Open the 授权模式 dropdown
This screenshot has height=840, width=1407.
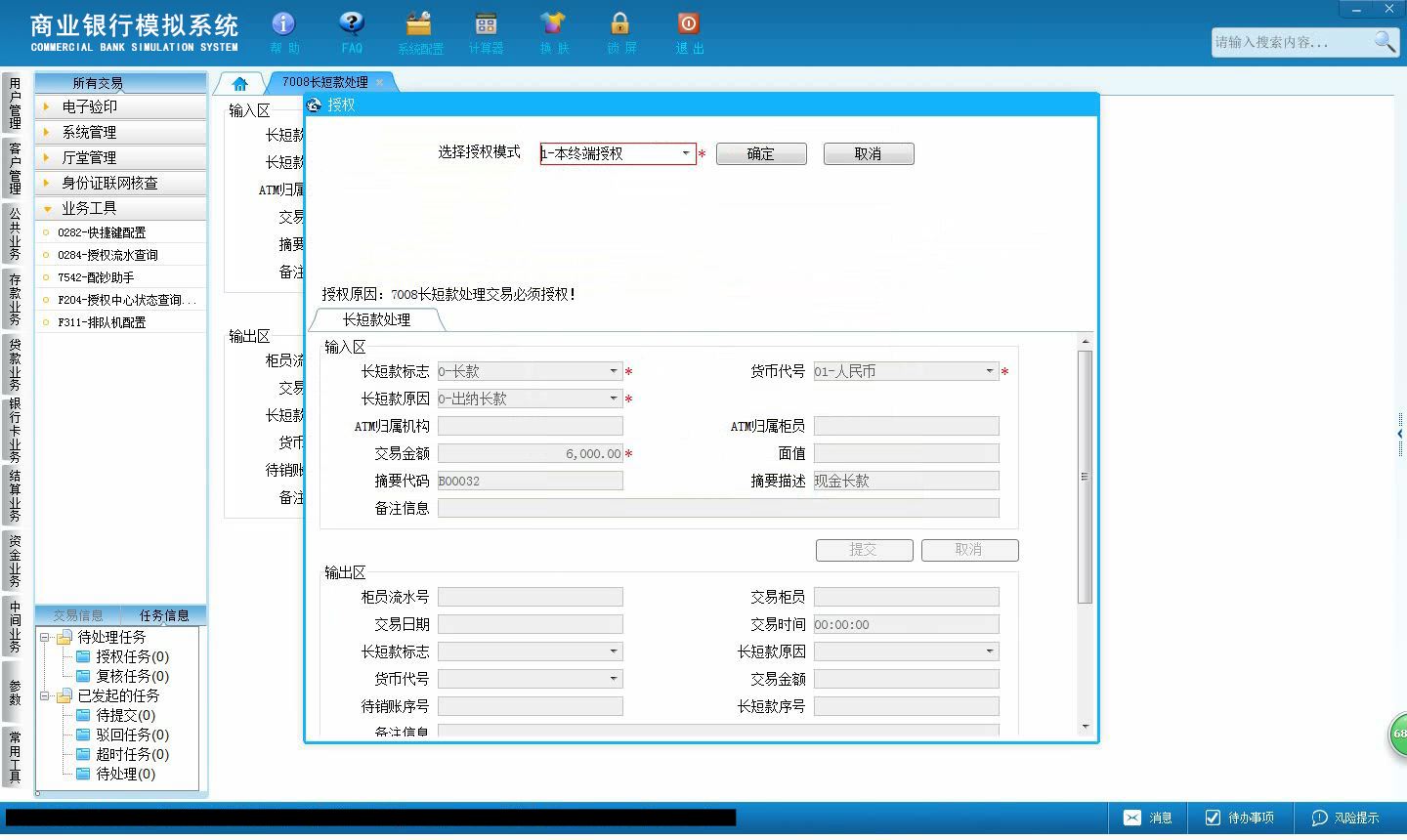click(x=686, y=153)
